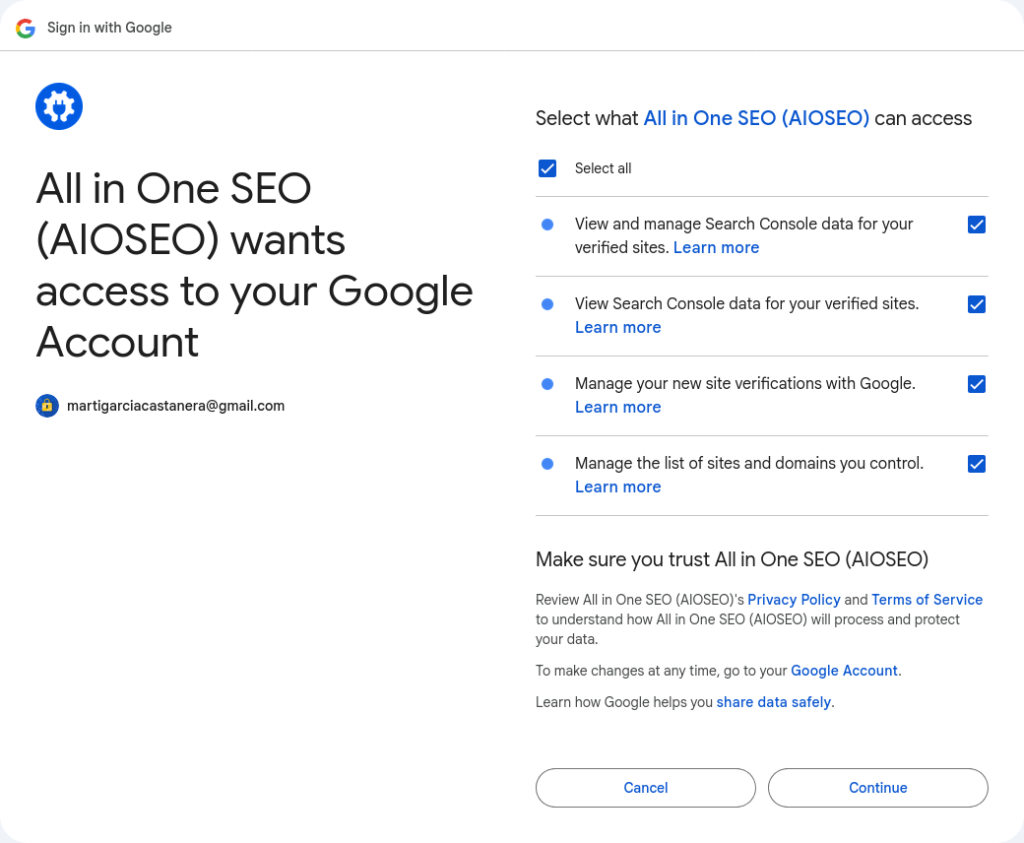The height and width of the screenshot is (843, 1024).
Task: Click the Google logo icon
Action: (x=25, y=28)
